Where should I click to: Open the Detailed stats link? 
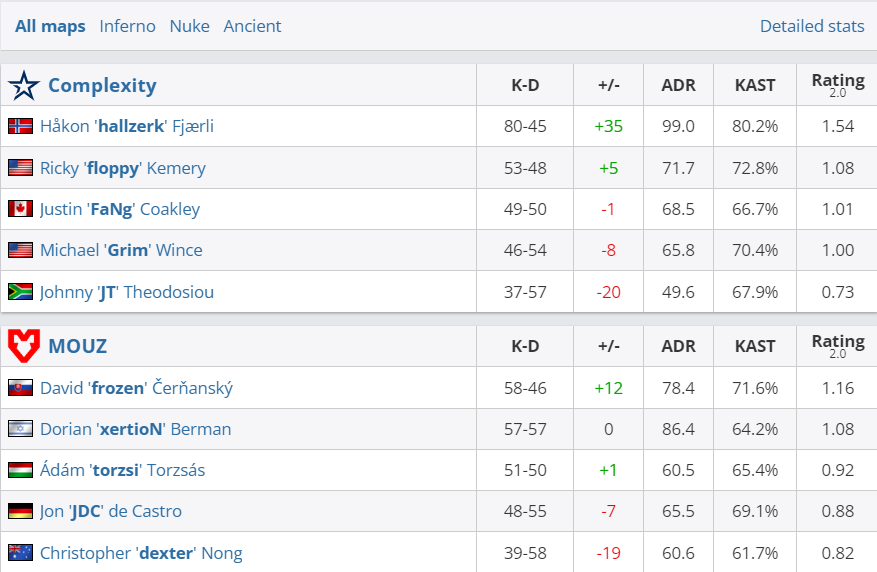[x=811, y=26]
